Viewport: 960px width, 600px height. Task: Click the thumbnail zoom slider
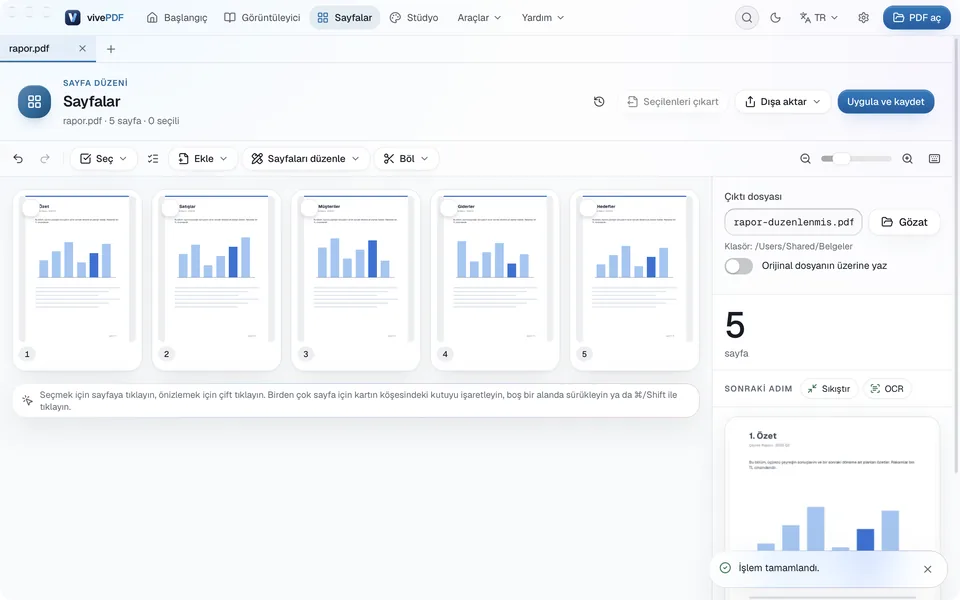coord(856,159)
